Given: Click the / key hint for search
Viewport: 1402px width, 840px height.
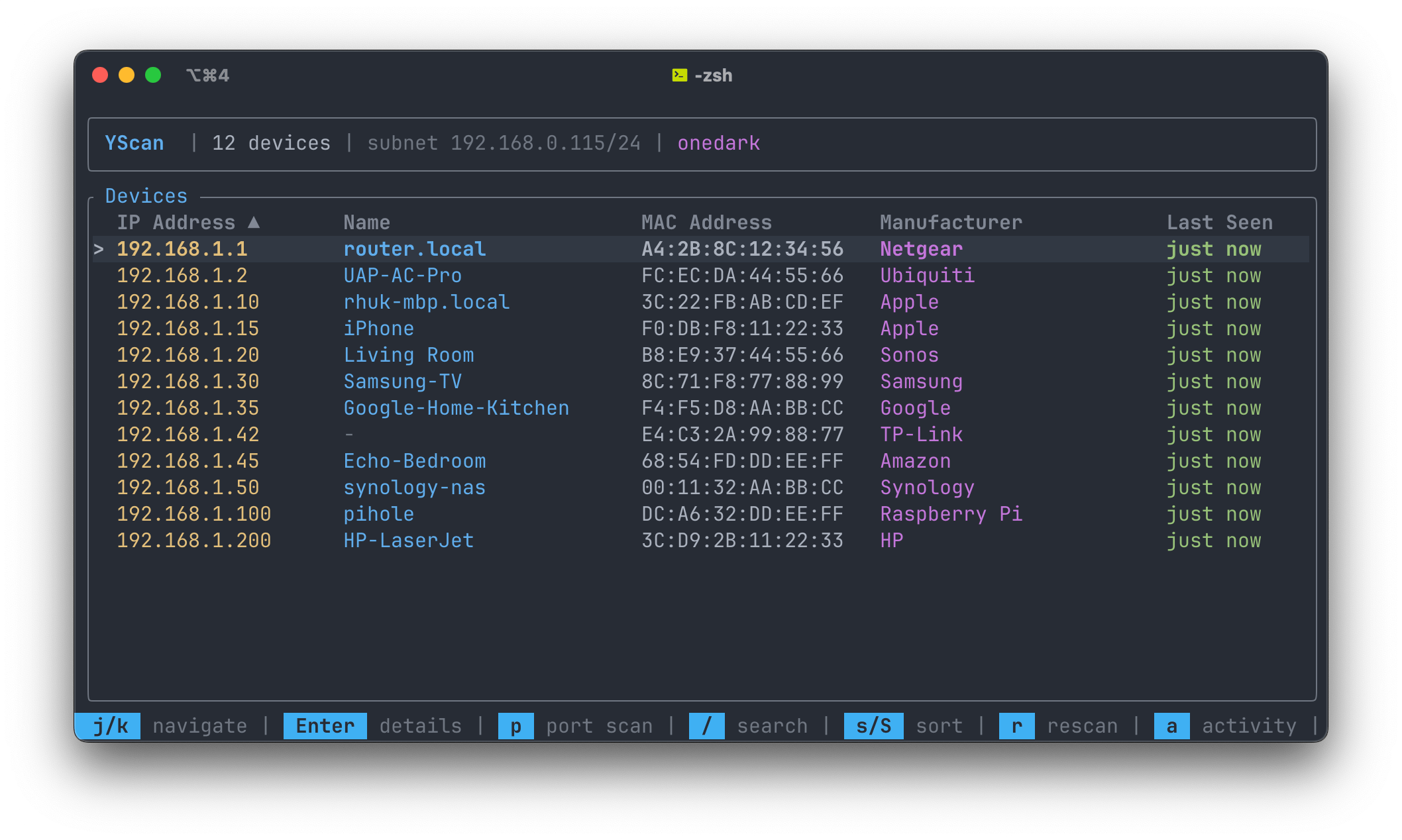Looking at the screenshot, I should 707,726.
